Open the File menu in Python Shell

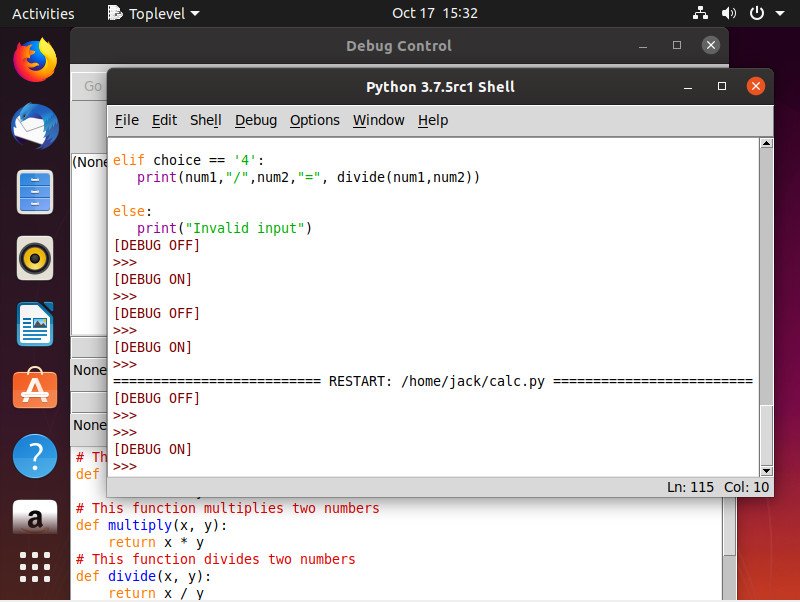click(127, 120)
